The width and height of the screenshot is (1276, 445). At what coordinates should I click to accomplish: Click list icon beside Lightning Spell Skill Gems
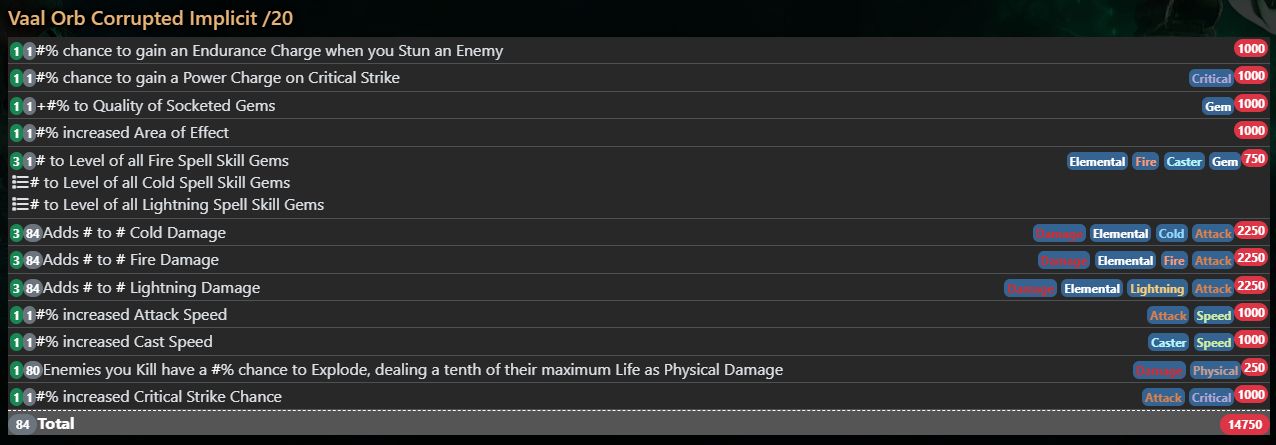tap(20, 205)
